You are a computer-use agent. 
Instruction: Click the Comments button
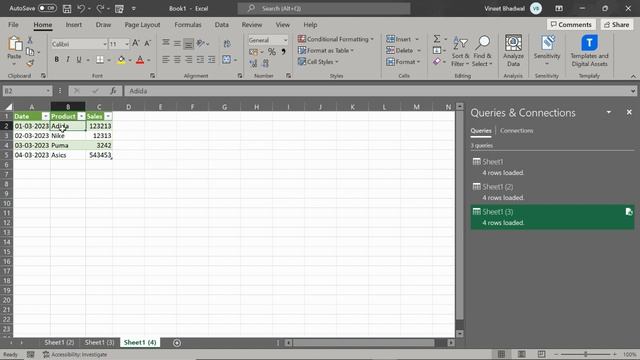571,25
